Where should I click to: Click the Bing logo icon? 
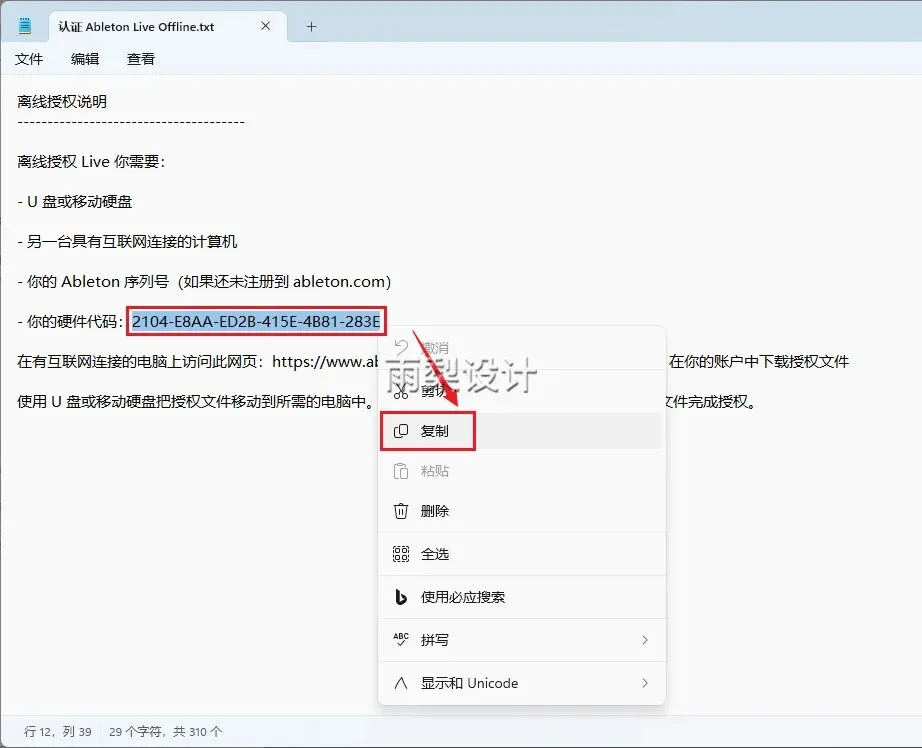400,597
